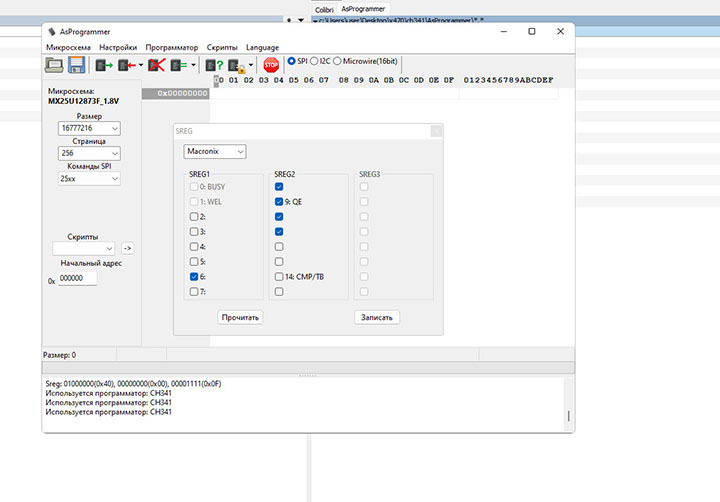Stop the operation with the STOP sign icon
This screenshot has width=720, height=502.
(x=271, y=65)
